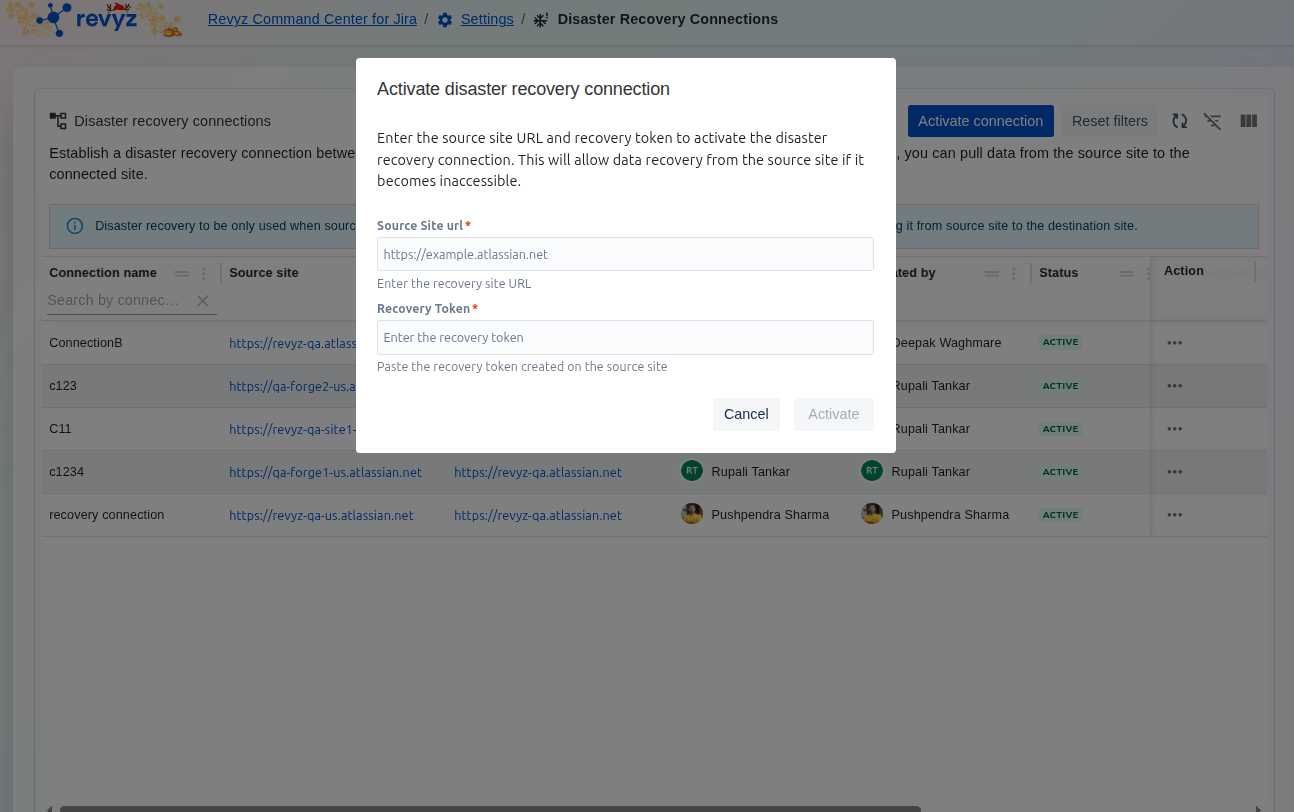The width and height of the screenshot is (1294, 812).
Task: Open Connection name column options menu
Action: (x=204, y=273)
